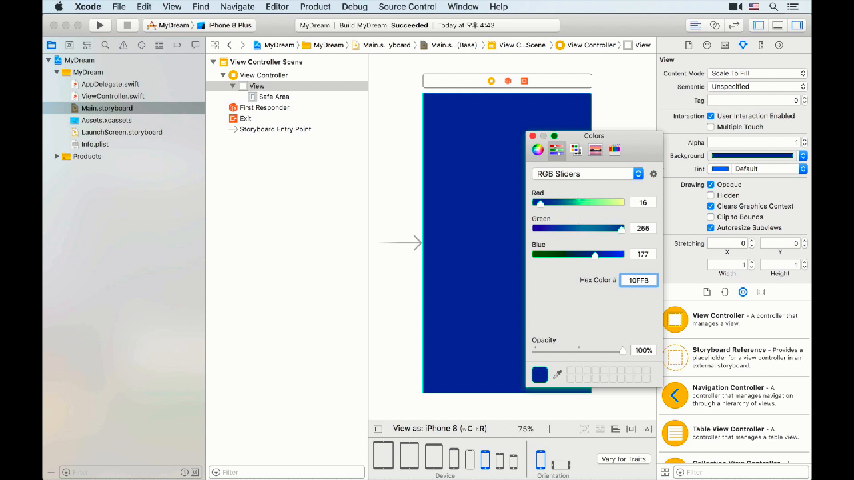854x480 pixels.
Task: Select the color wheel picker tab
Action: pos(538,149)
